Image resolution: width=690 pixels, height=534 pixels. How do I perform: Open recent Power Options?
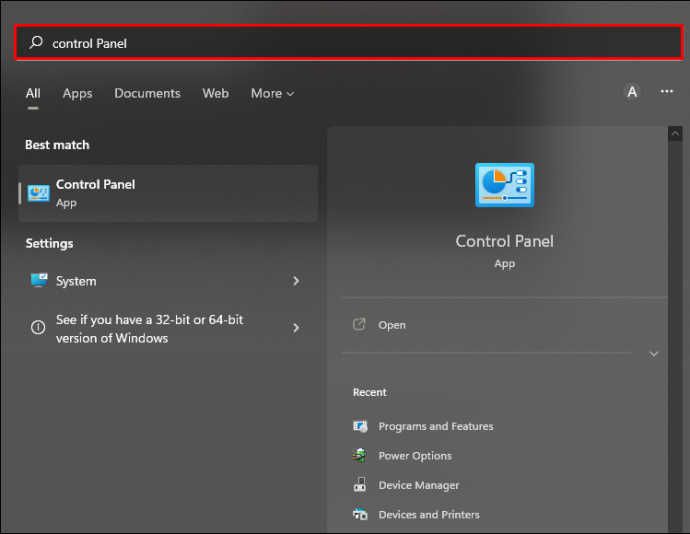click(x=415, y=456)
